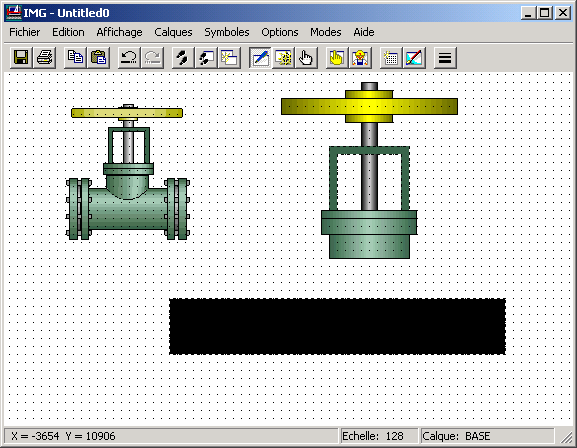The width and height of the screenshot is (577, 448).
Task: Click the new window with spark icon
Action: tap(230, 58)
